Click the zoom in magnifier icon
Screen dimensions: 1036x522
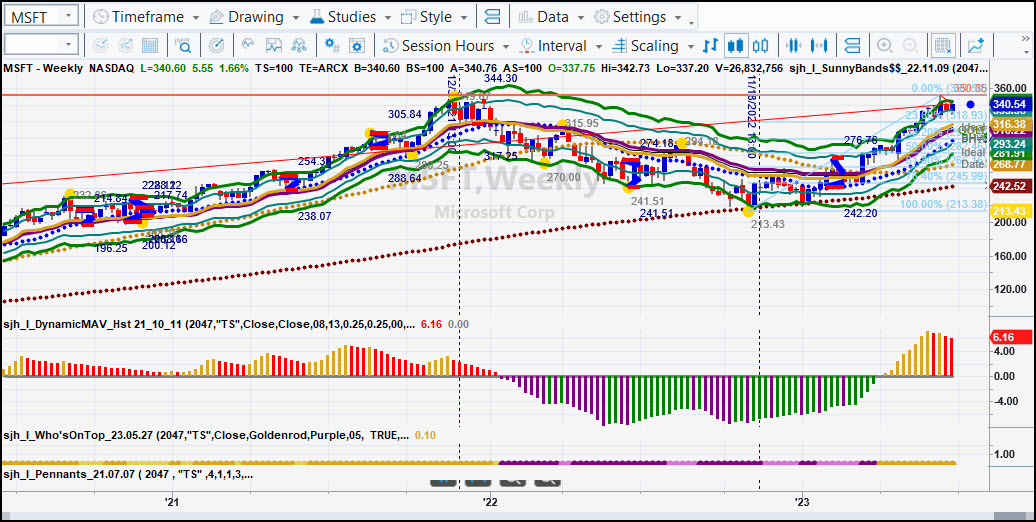coord(885,46)
